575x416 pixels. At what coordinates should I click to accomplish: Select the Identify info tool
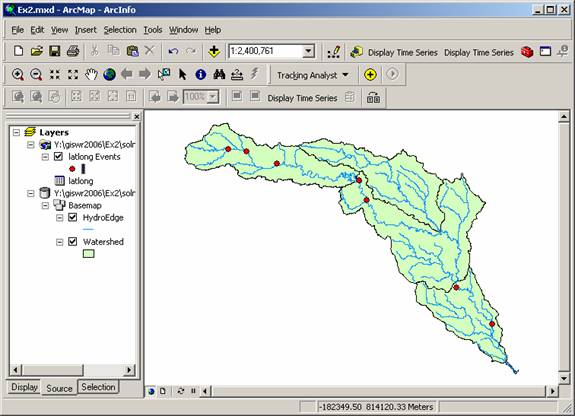201,74
